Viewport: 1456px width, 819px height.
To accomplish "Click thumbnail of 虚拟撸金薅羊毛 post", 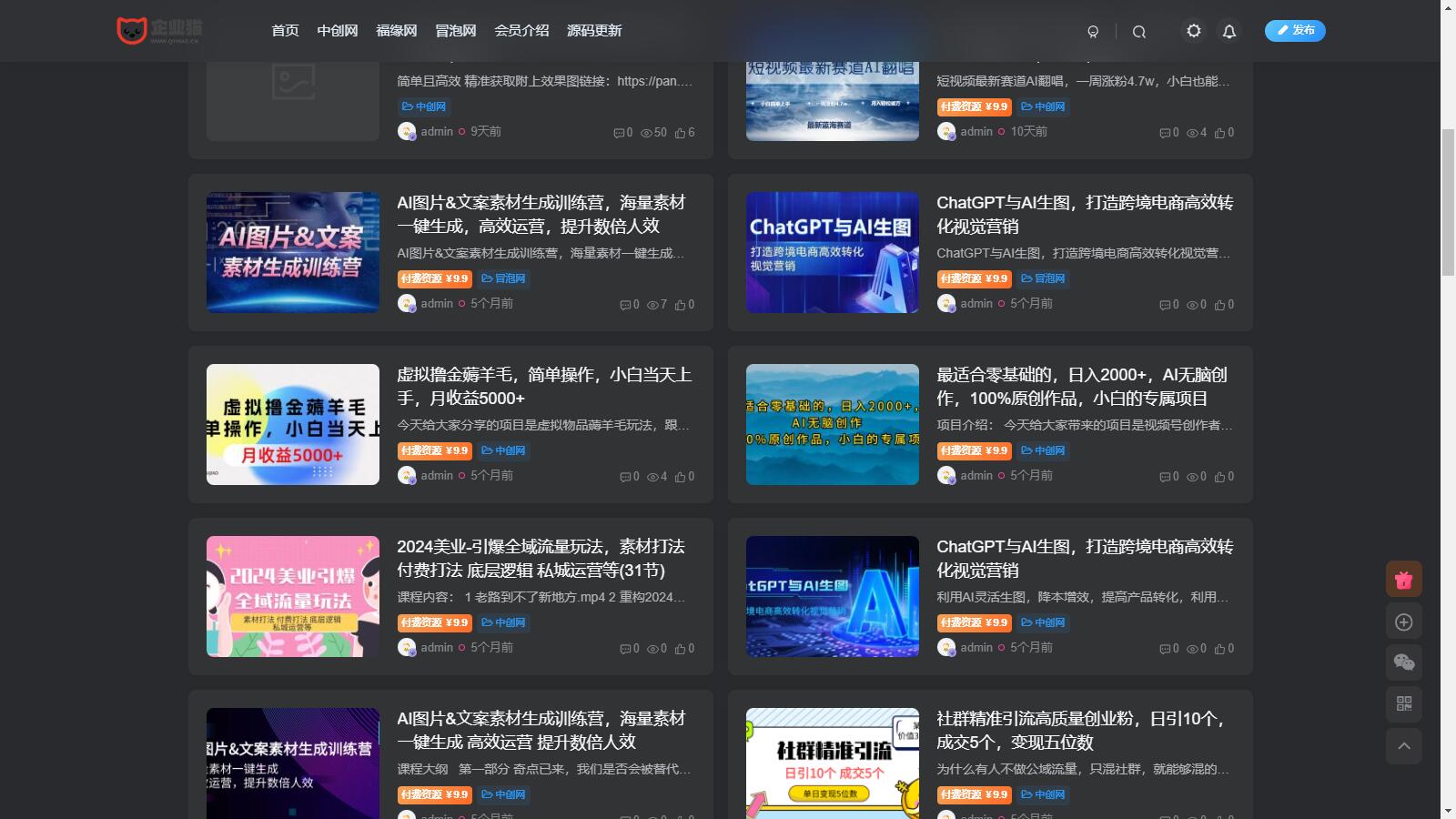I will click(x=293, y=424).
